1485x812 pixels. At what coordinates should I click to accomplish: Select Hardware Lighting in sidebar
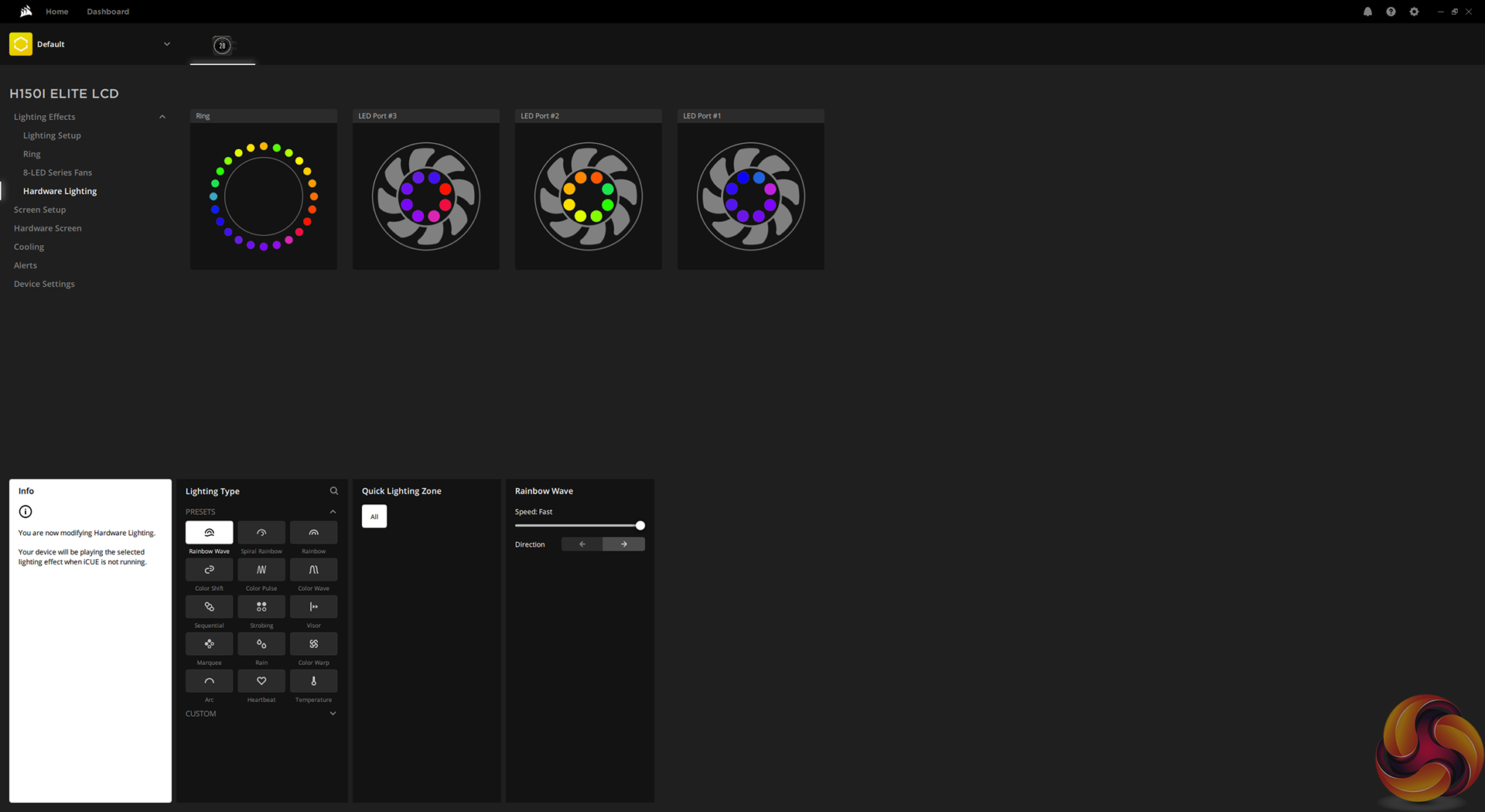pos(60,191)
